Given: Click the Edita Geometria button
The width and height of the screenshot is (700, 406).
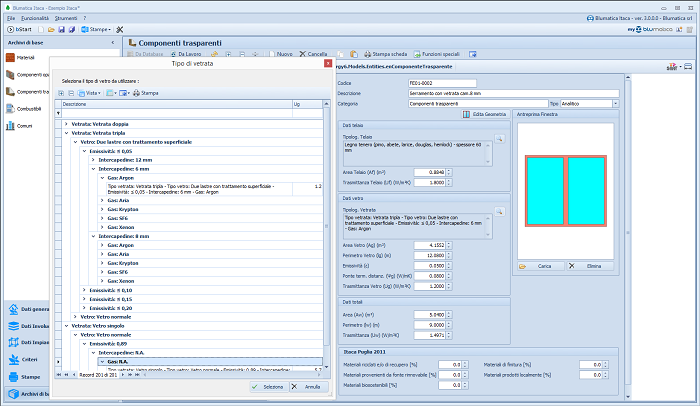Looking at the screenshot, I should coord(485,114).
